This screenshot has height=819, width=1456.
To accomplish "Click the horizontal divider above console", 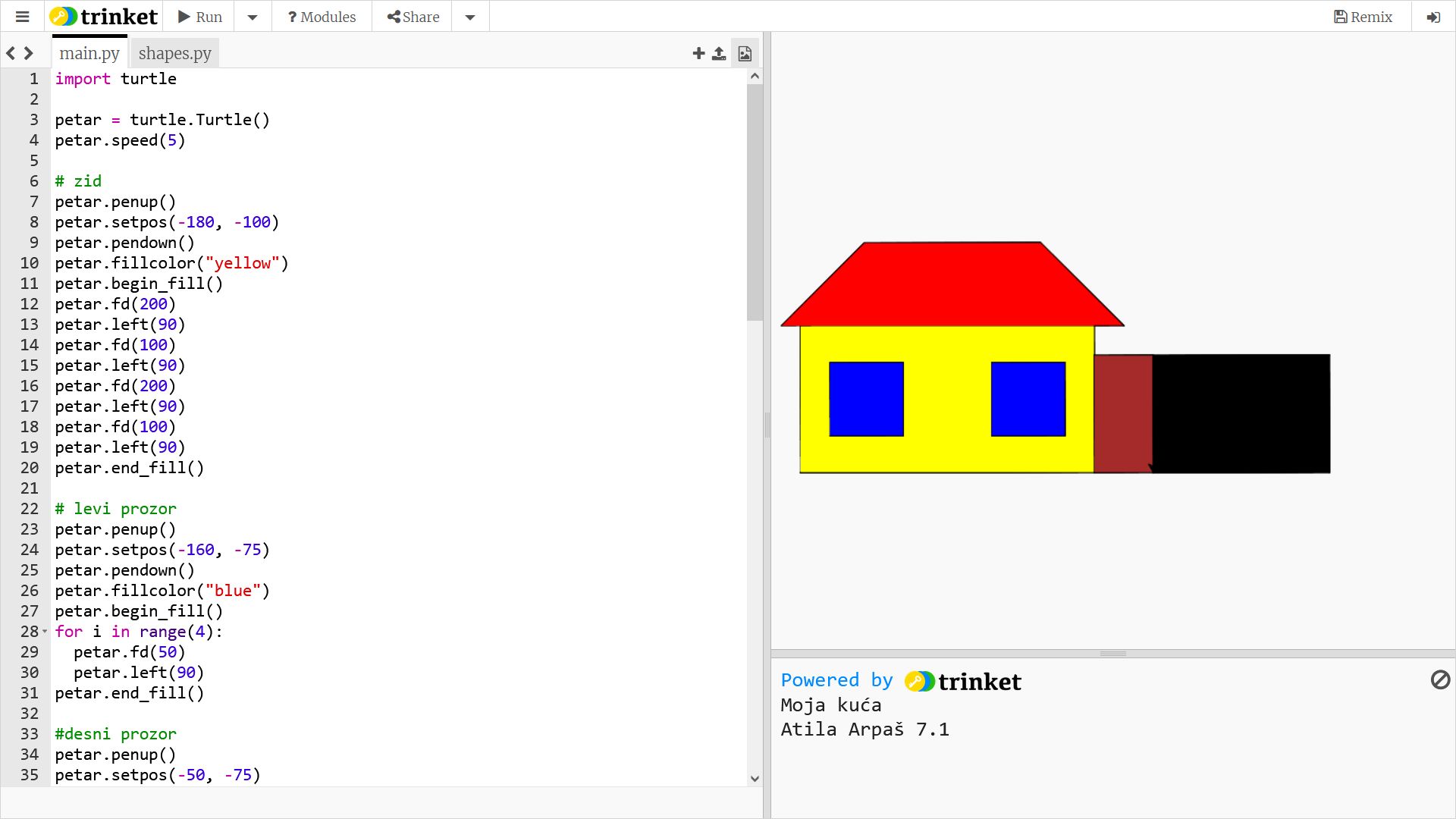I will [x=1112, y=654].
